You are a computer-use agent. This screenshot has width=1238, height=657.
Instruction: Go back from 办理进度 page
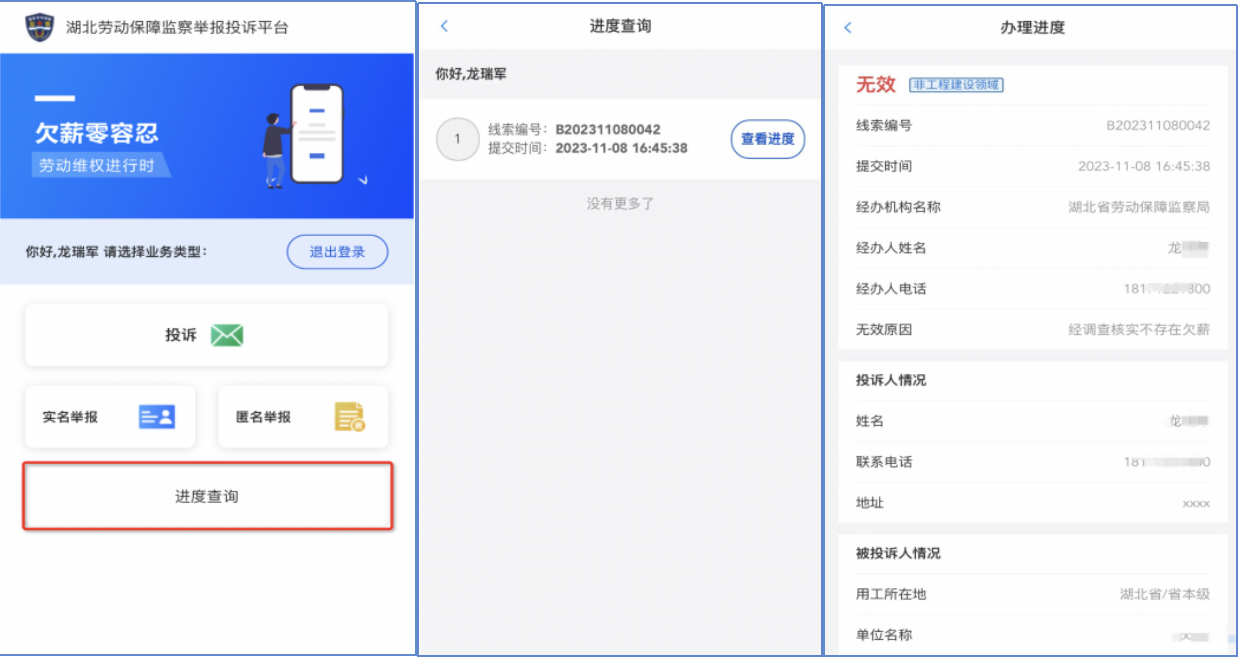pos(848,28)
